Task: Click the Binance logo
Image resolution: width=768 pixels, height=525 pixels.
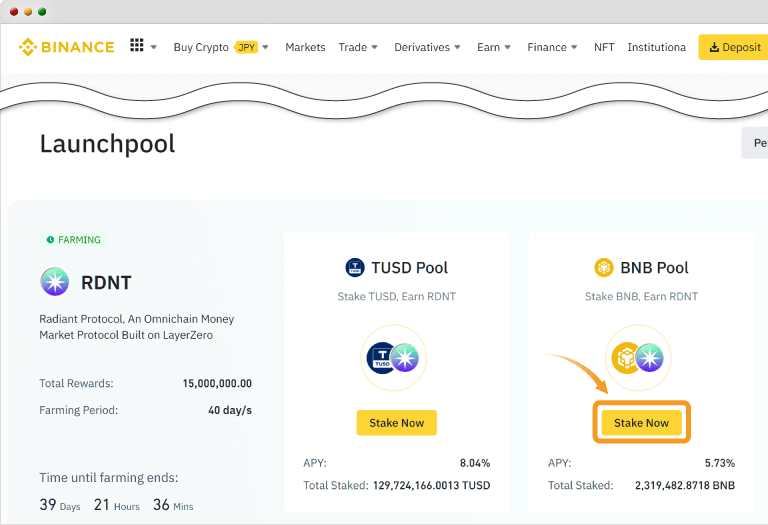Action: 66,47
